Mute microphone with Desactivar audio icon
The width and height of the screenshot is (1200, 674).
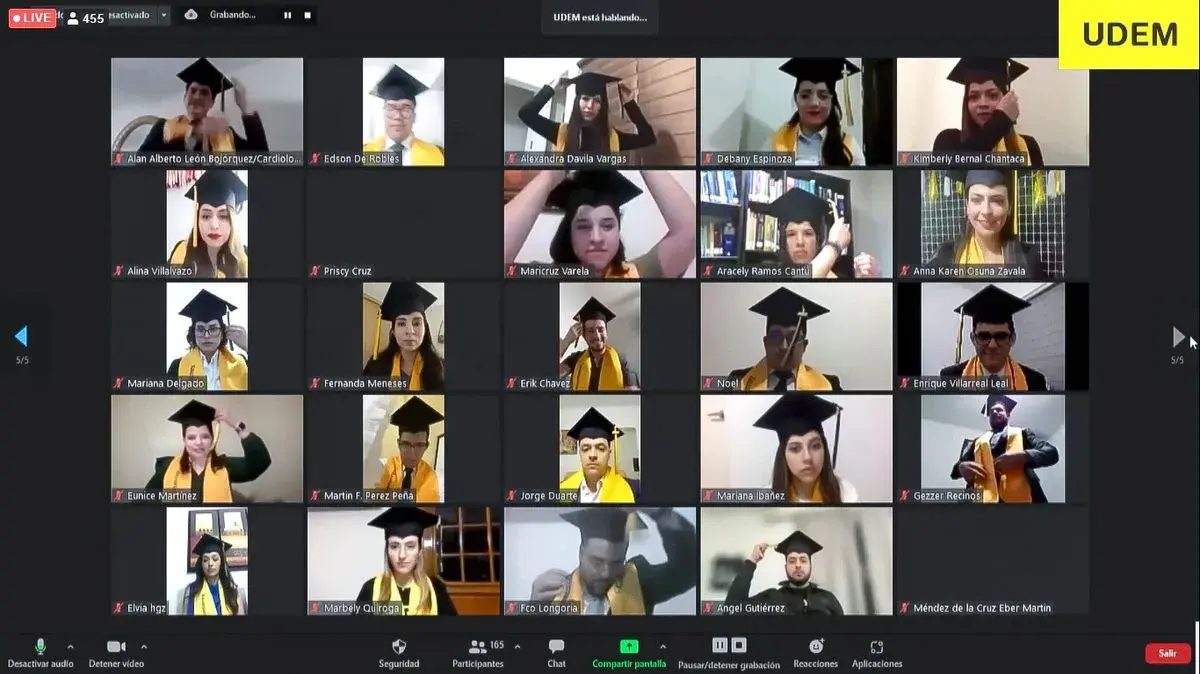40,647
